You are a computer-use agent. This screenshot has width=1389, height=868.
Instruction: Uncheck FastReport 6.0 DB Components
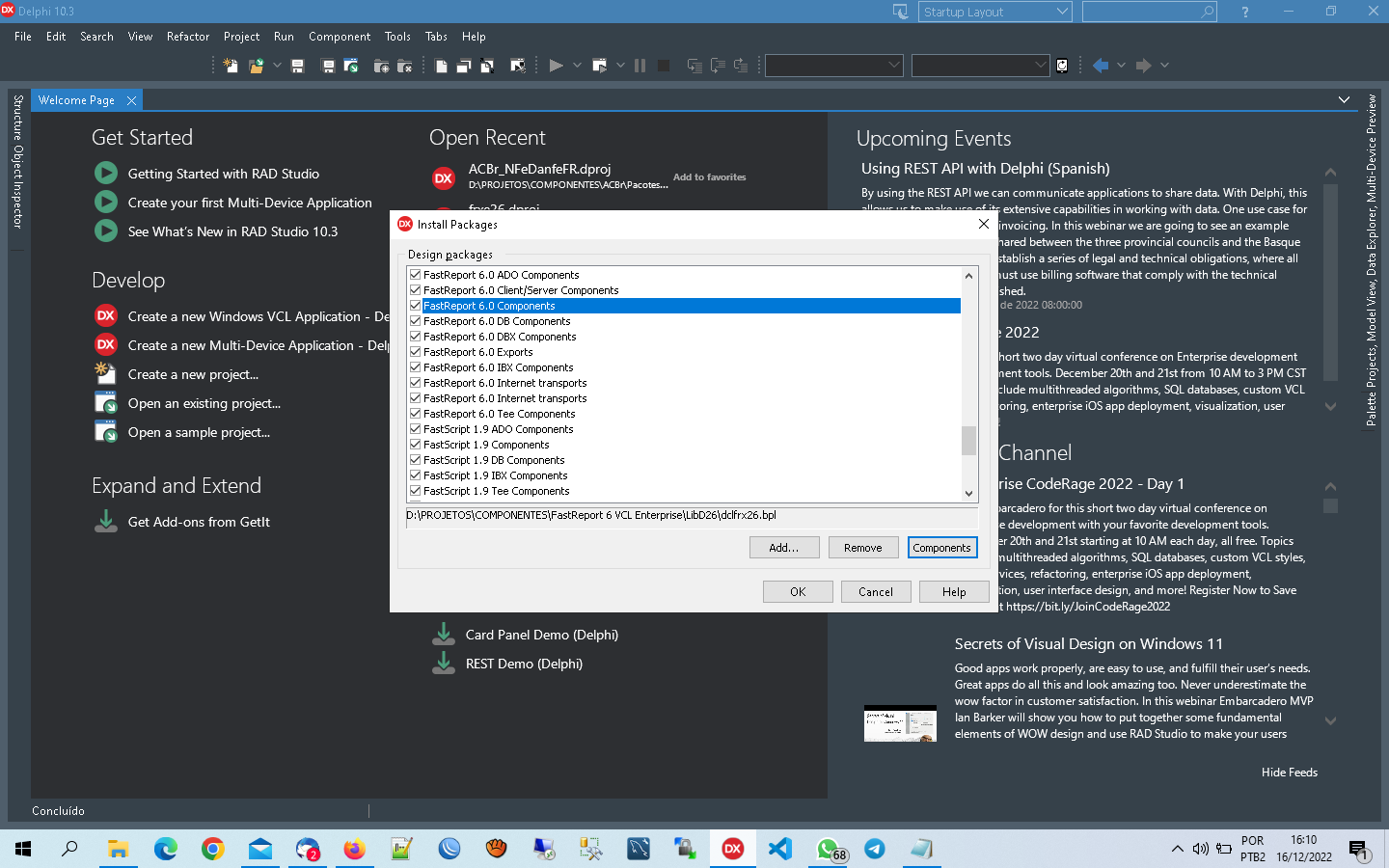click(416, 321)
